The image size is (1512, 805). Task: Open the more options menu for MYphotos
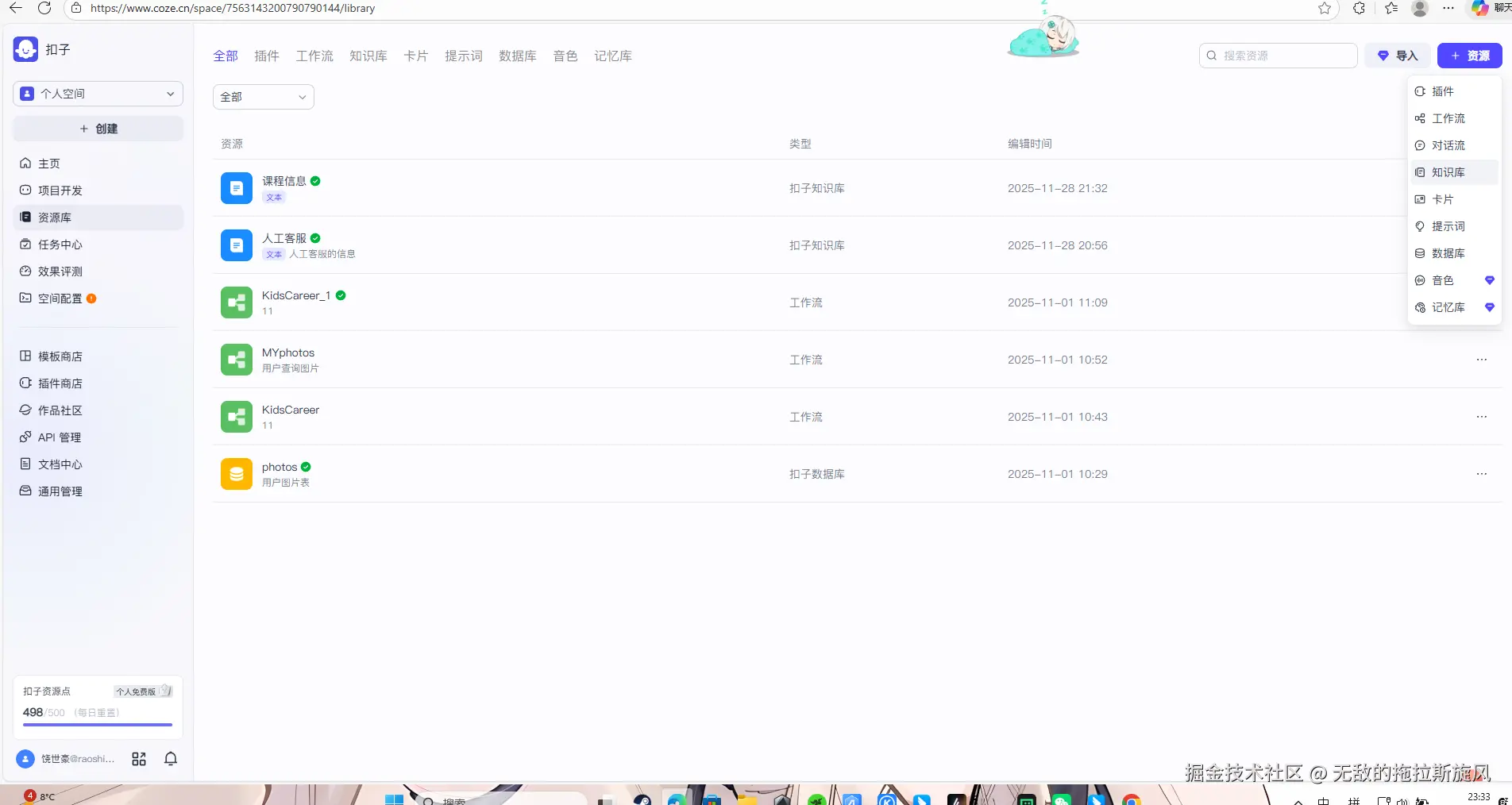(1482, 360)
